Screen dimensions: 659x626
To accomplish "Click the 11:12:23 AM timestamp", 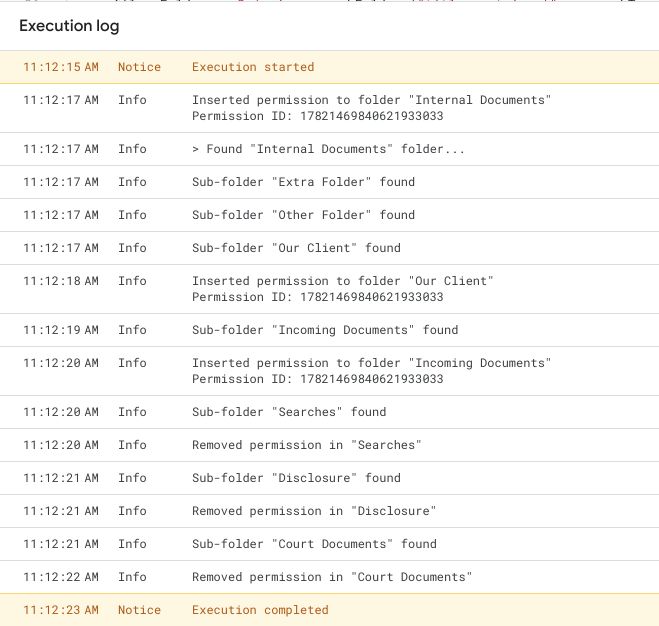I will tap(61, 610).
